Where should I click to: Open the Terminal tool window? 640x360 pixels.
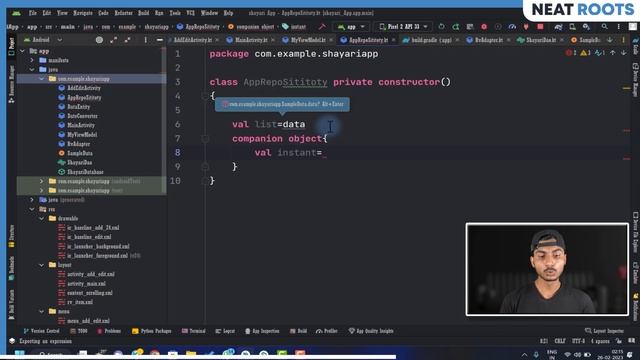pos(193,331)
